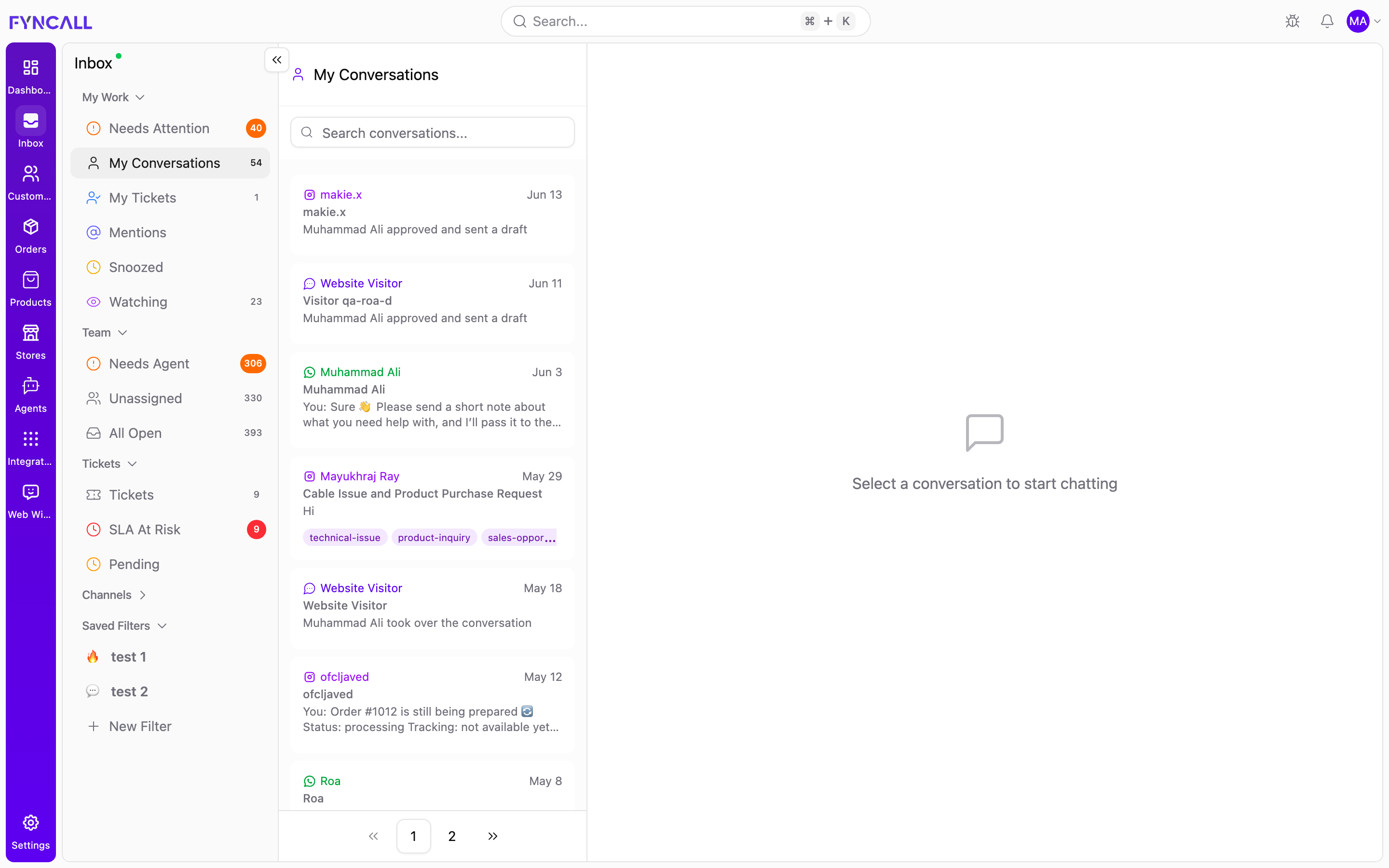
Task: Click the person icon beside the My Conversations heading
Action: tap(298, 75)
